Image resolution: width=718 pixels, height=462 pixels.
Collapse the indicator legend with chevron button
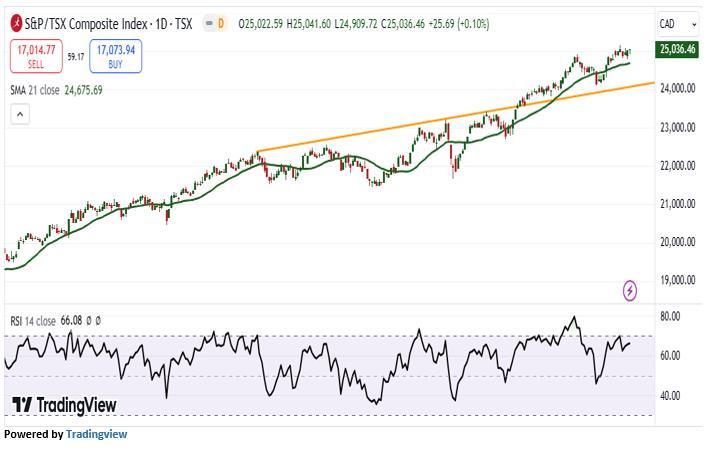coord(20,114)
